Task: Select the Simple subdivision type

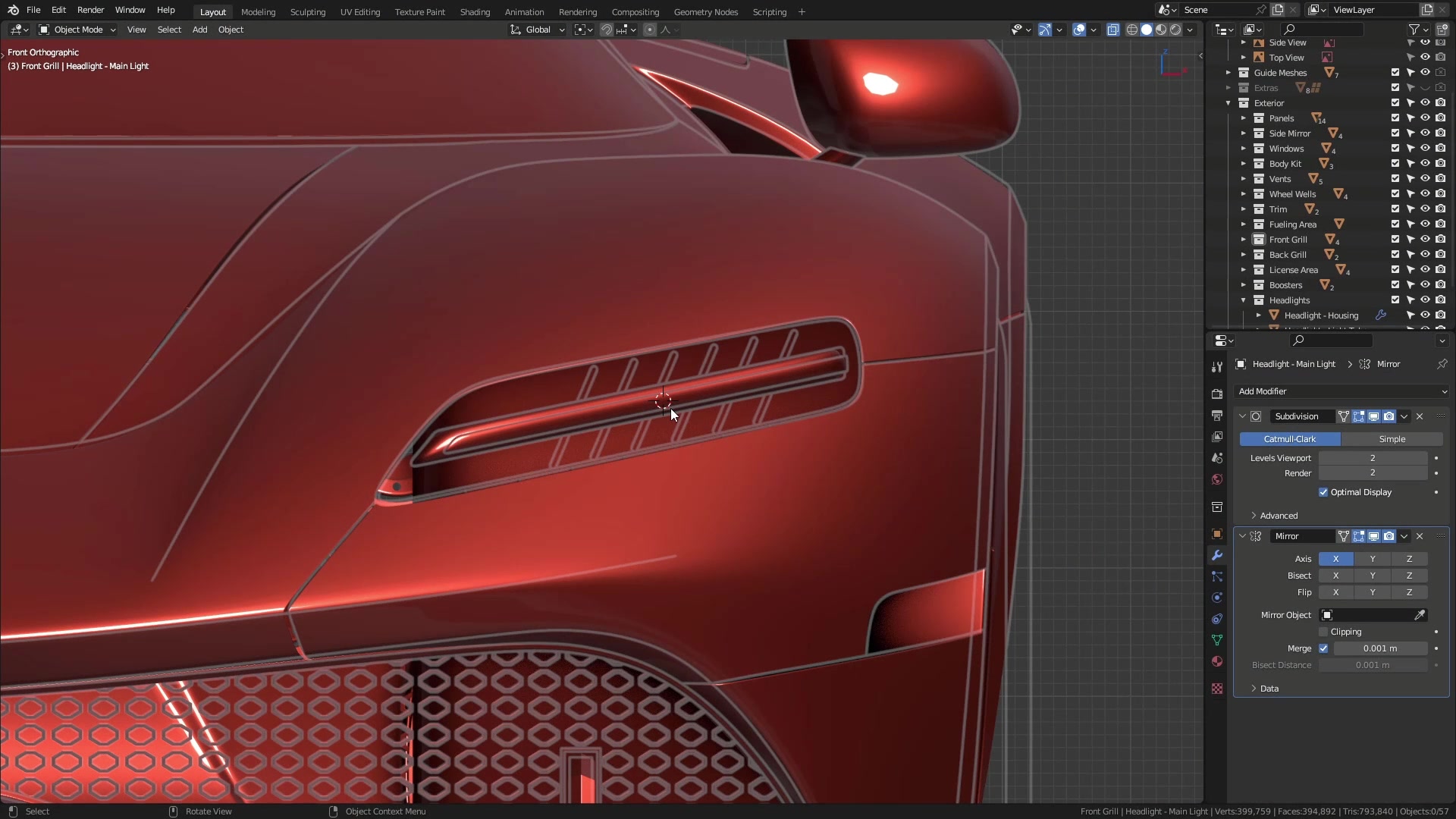Action: pyautogui.click(x=1392, y=439)
